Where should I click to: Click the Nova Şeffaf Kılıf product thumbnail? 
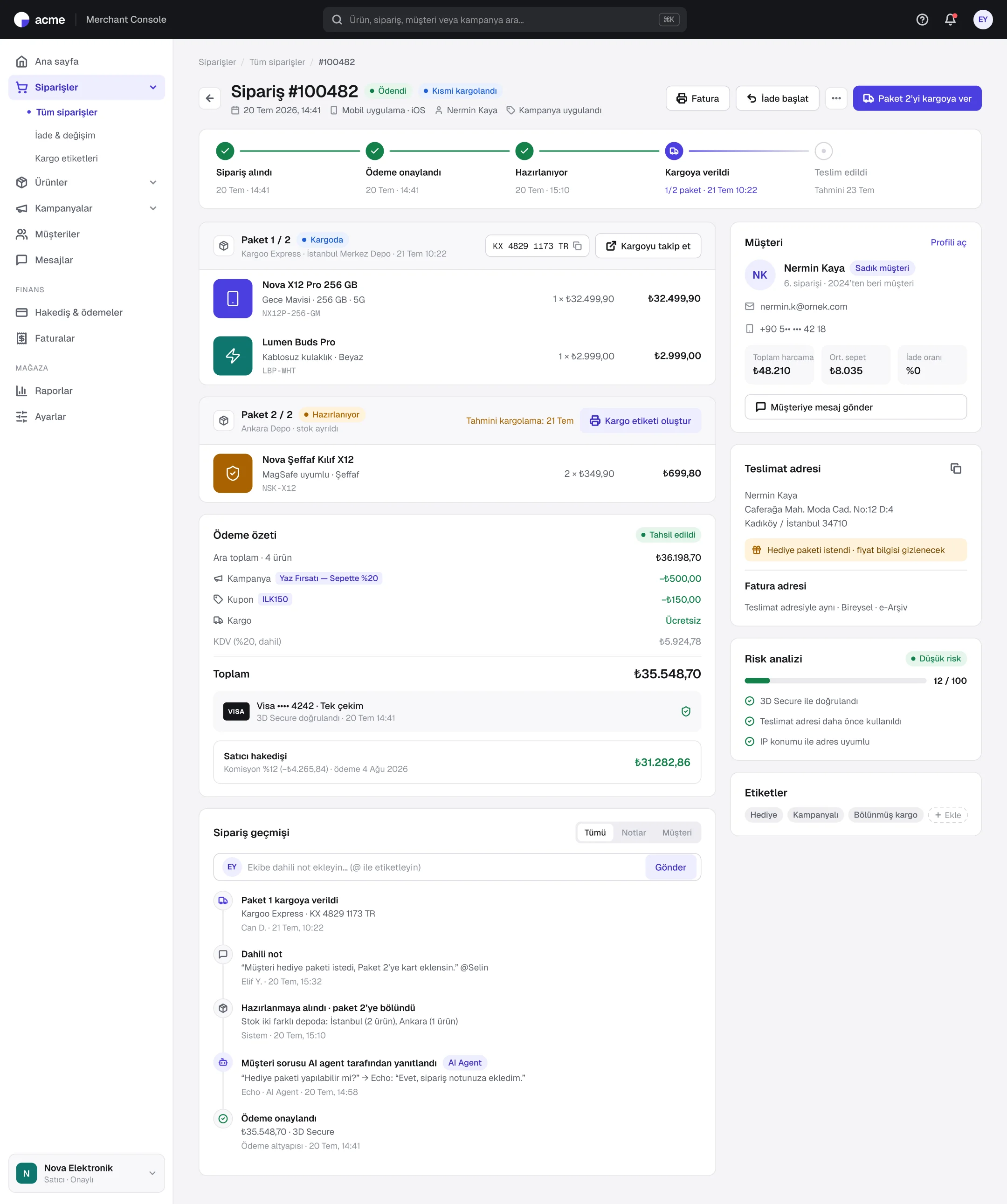click(x=233, y=473)
